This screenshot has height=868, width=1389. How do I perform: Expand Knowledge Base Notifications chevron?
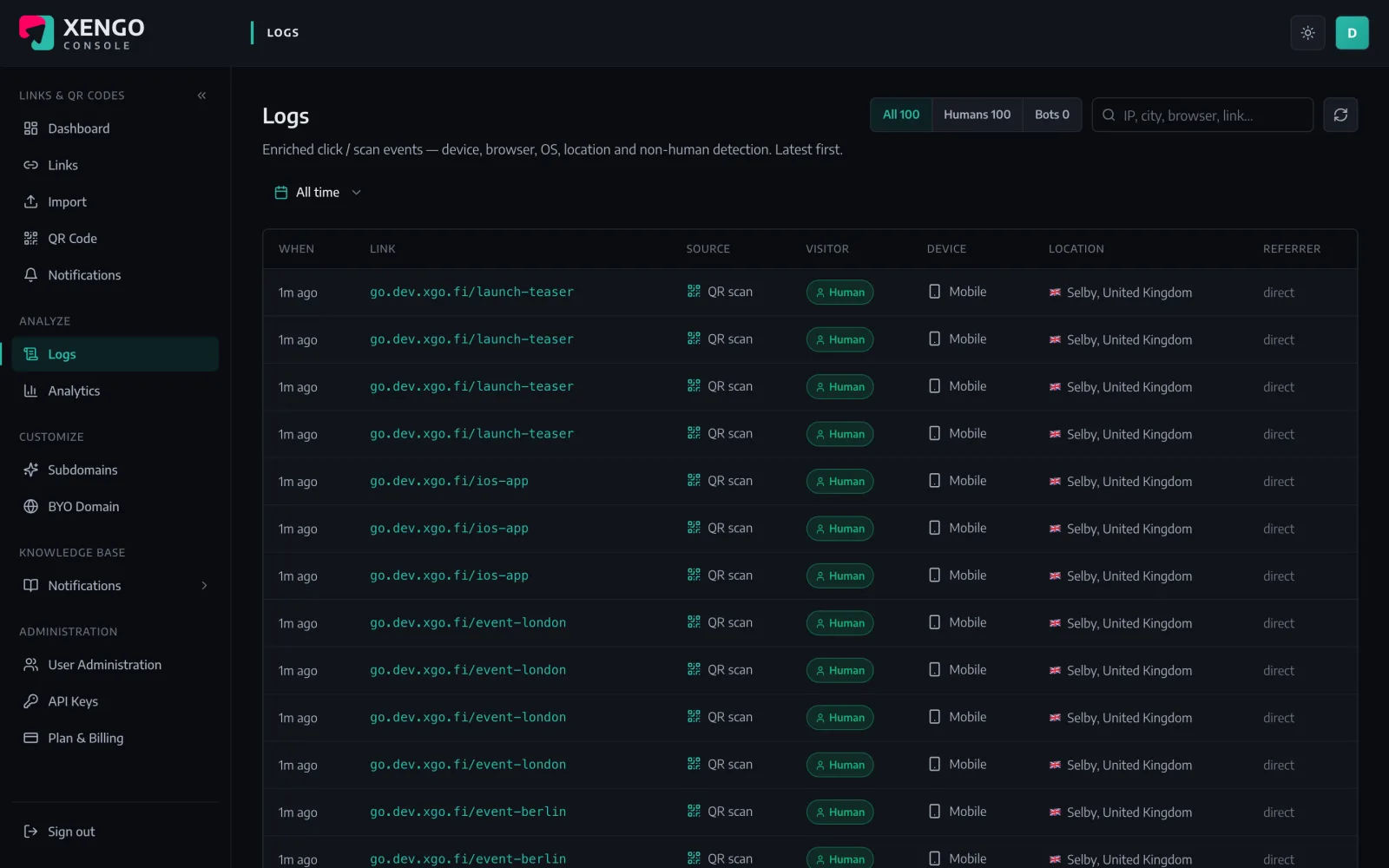[204, 586]
